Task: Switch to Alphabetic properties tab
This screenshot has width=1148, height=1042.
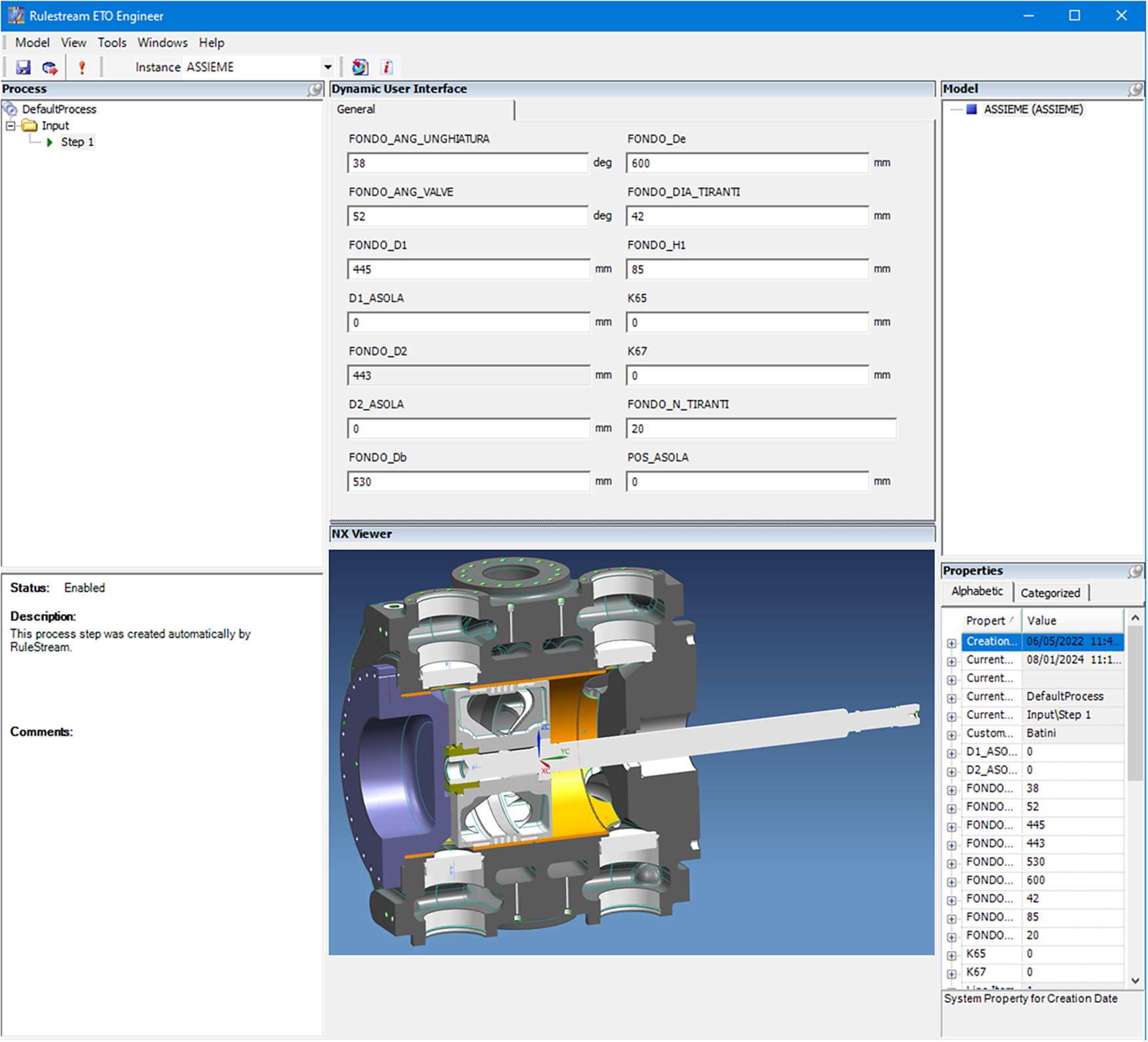Action: (977, 592)
